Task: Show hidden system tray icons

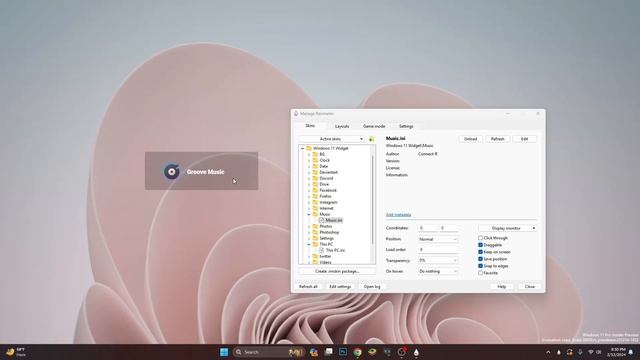Action: [x=548, y=352]
